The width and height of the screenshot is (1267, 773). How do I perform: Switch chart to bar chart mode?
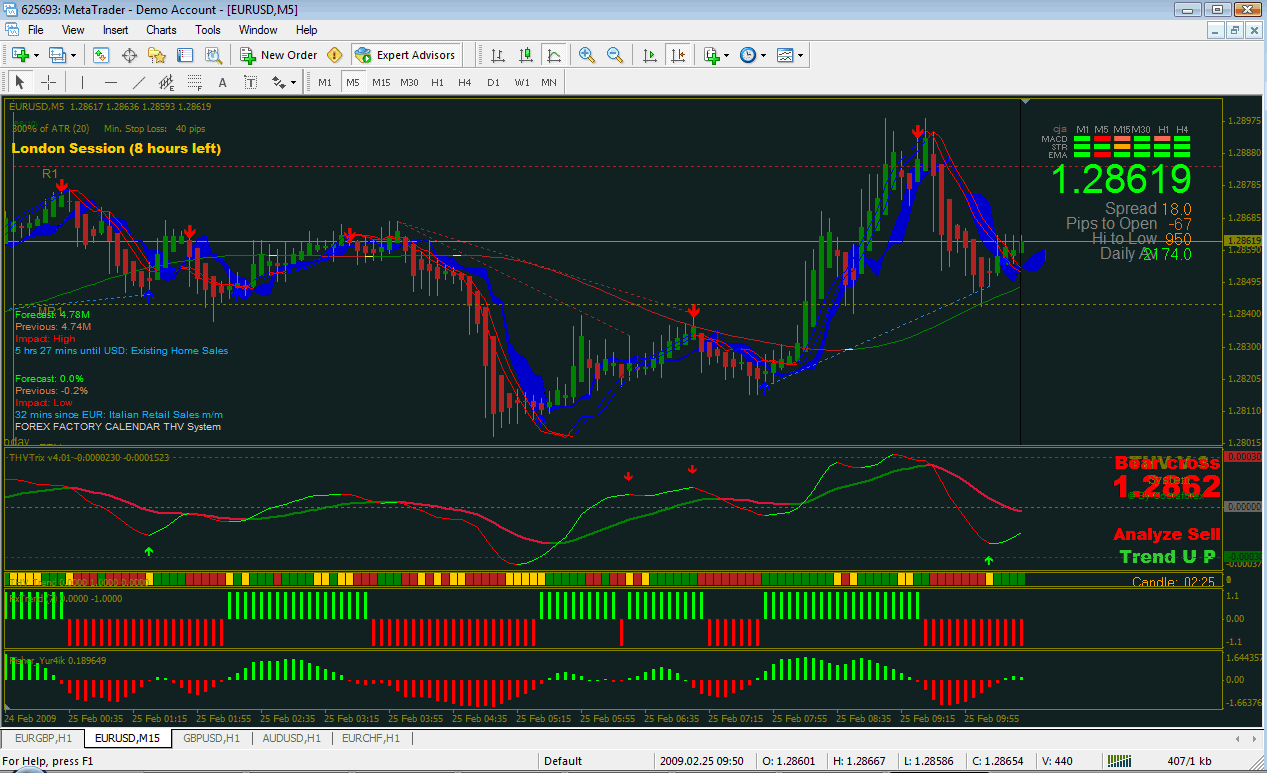[497, 55]
